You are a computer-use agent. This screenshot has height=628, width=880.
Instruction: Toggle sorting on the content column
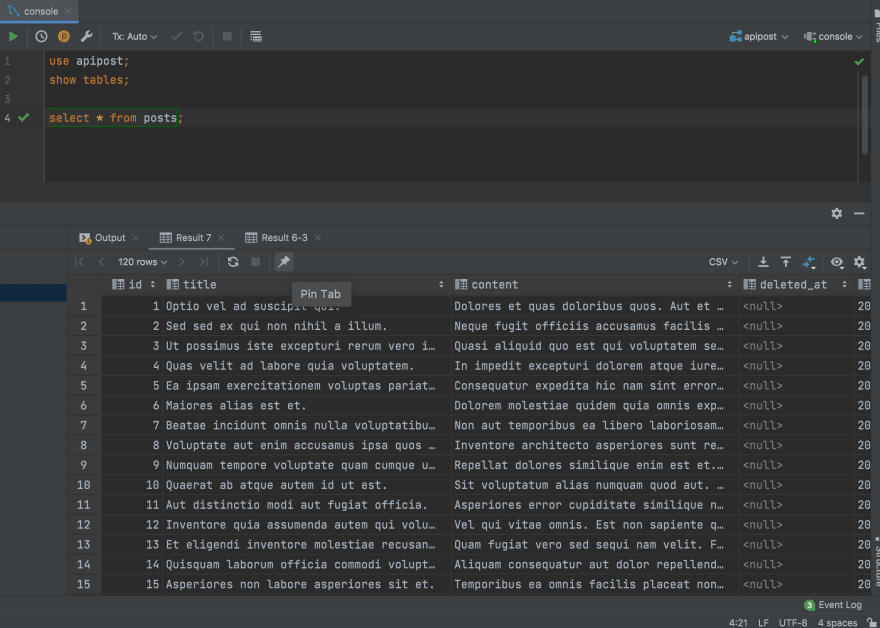[x=730, y=284]
